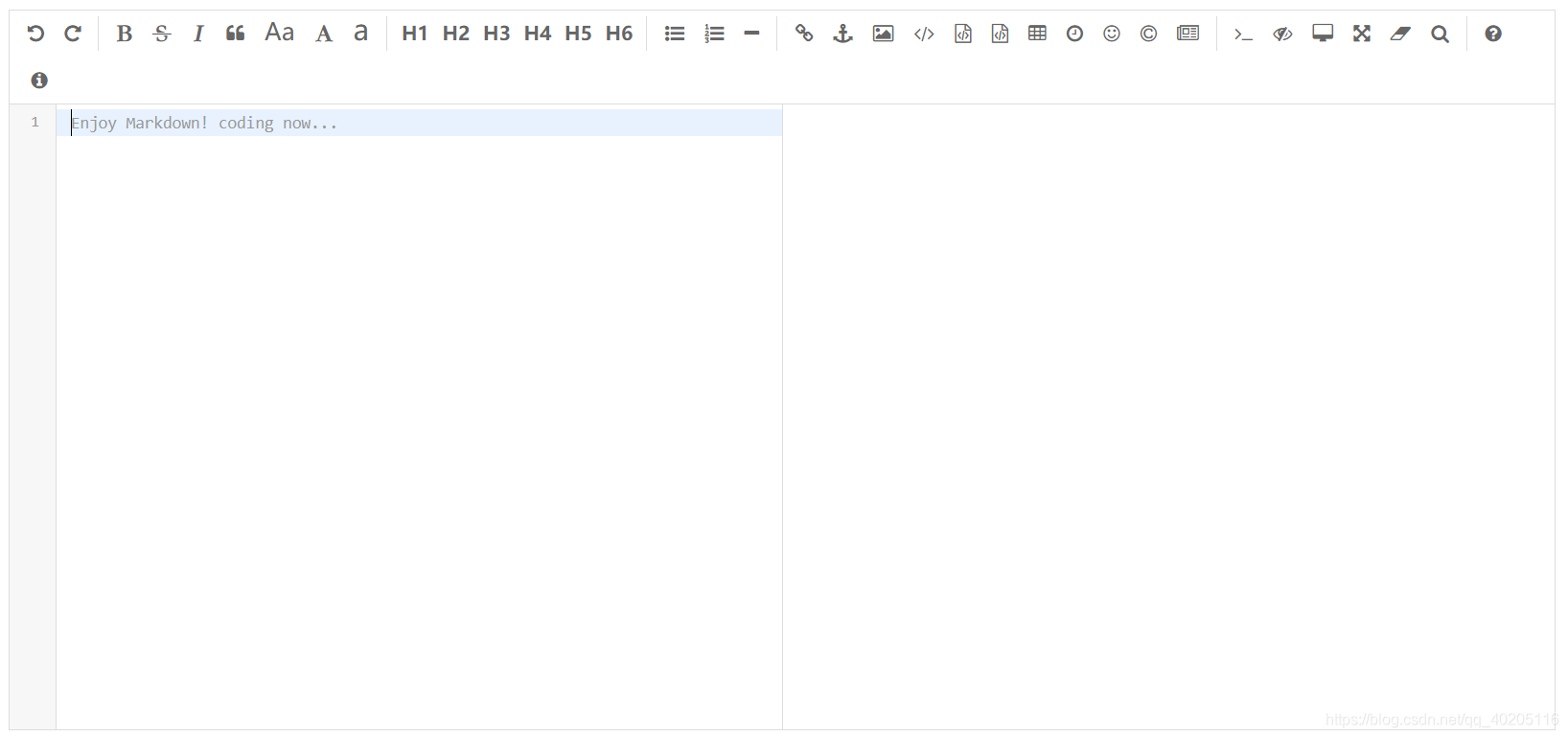Insert a reference anchor link

click(x=842, y=34)
